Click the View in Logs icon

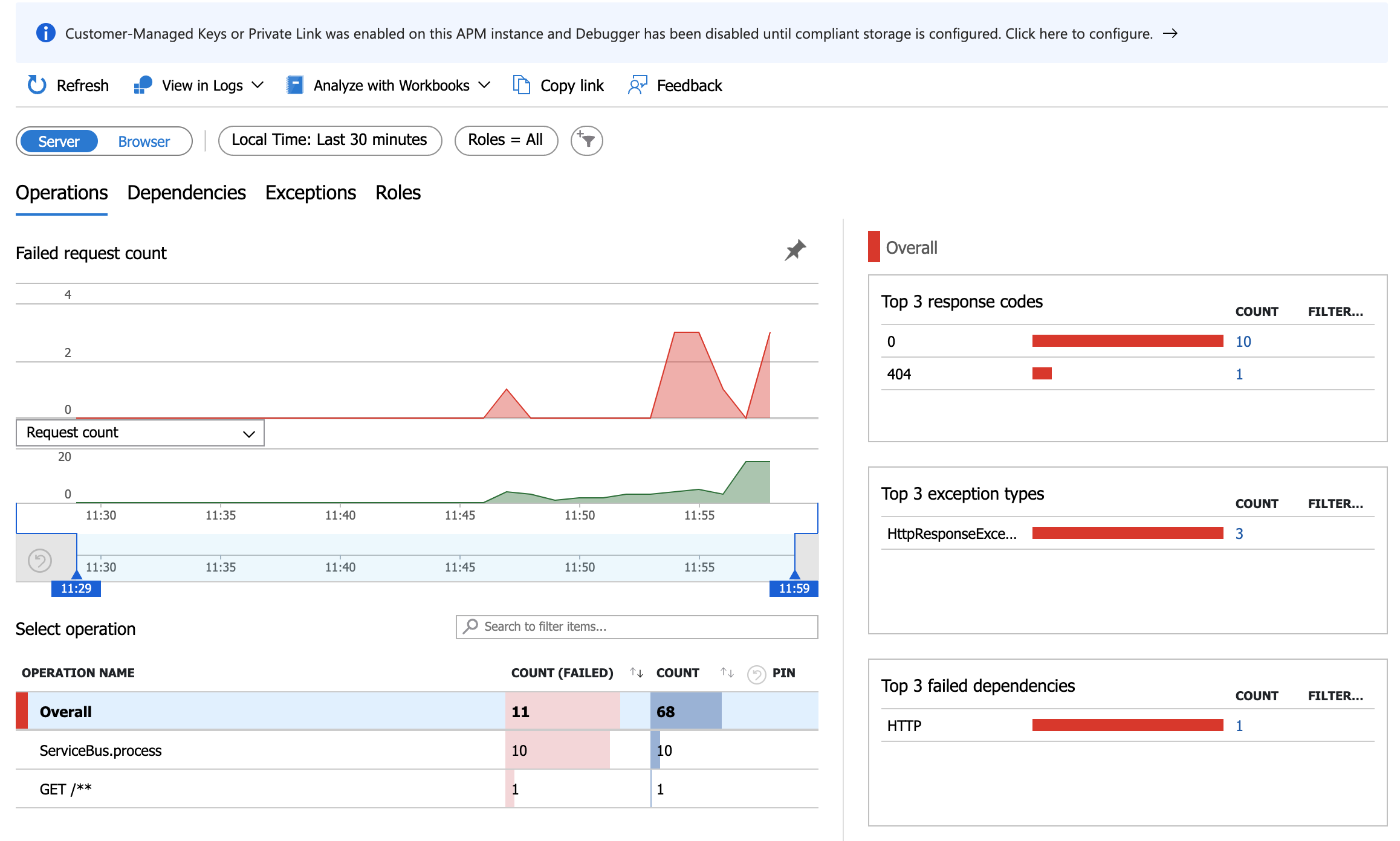pyautogui.click(x=143, y=85)
